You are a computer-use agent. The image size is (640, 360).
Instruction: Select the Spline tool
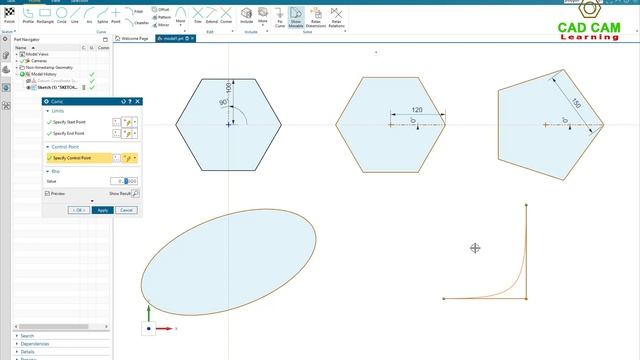[102, 15]
